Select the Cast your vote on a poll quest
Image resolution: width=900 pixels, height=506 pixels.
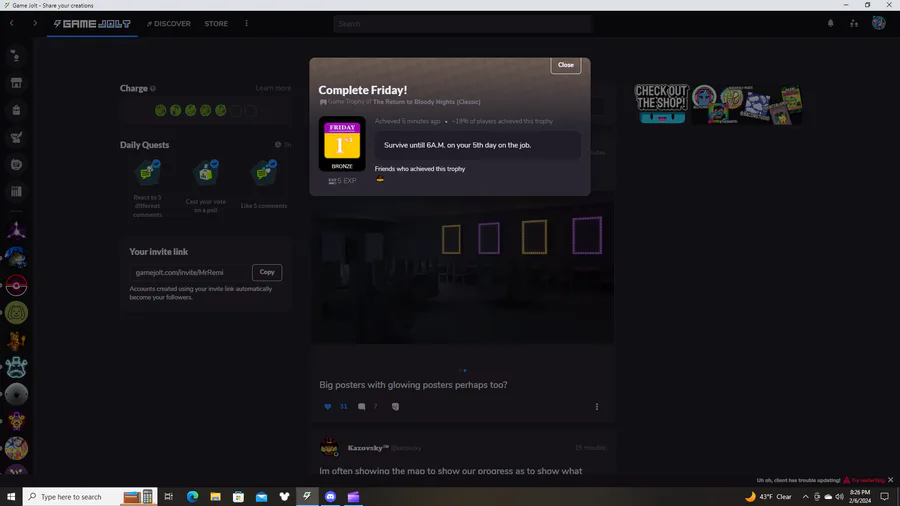tap(205, 186)
